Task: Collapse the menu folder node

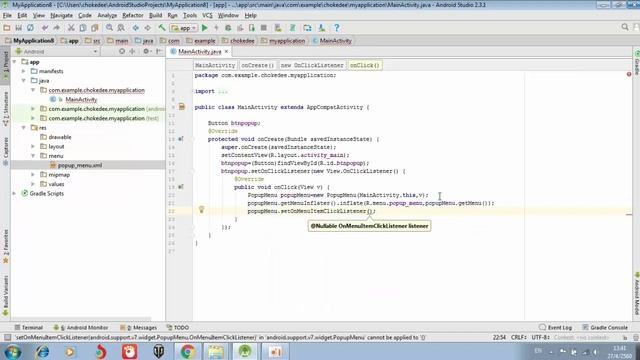Action: (33, 156)
